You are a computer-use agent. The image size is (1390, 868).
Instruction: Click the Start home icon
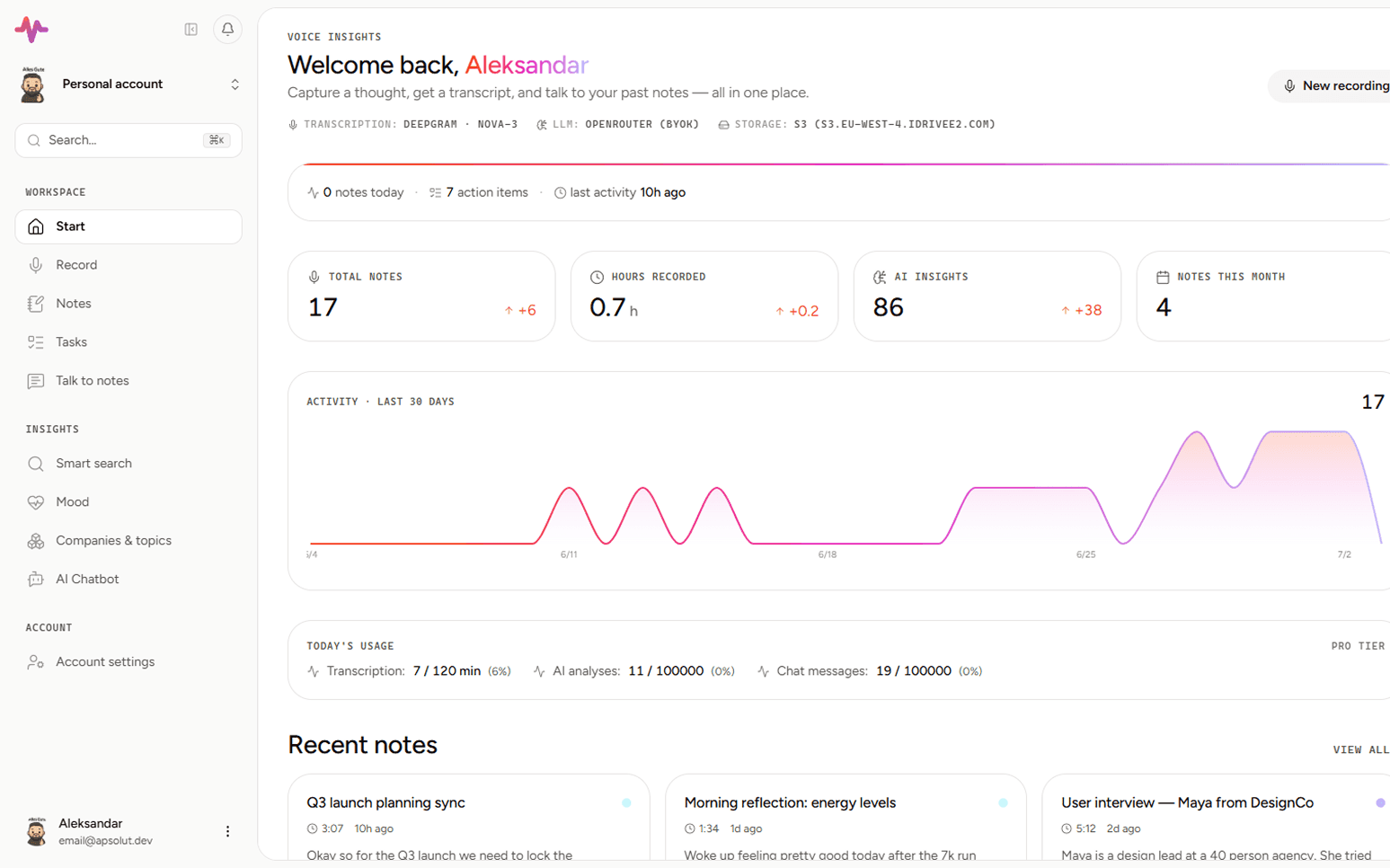tap(36, 226)
